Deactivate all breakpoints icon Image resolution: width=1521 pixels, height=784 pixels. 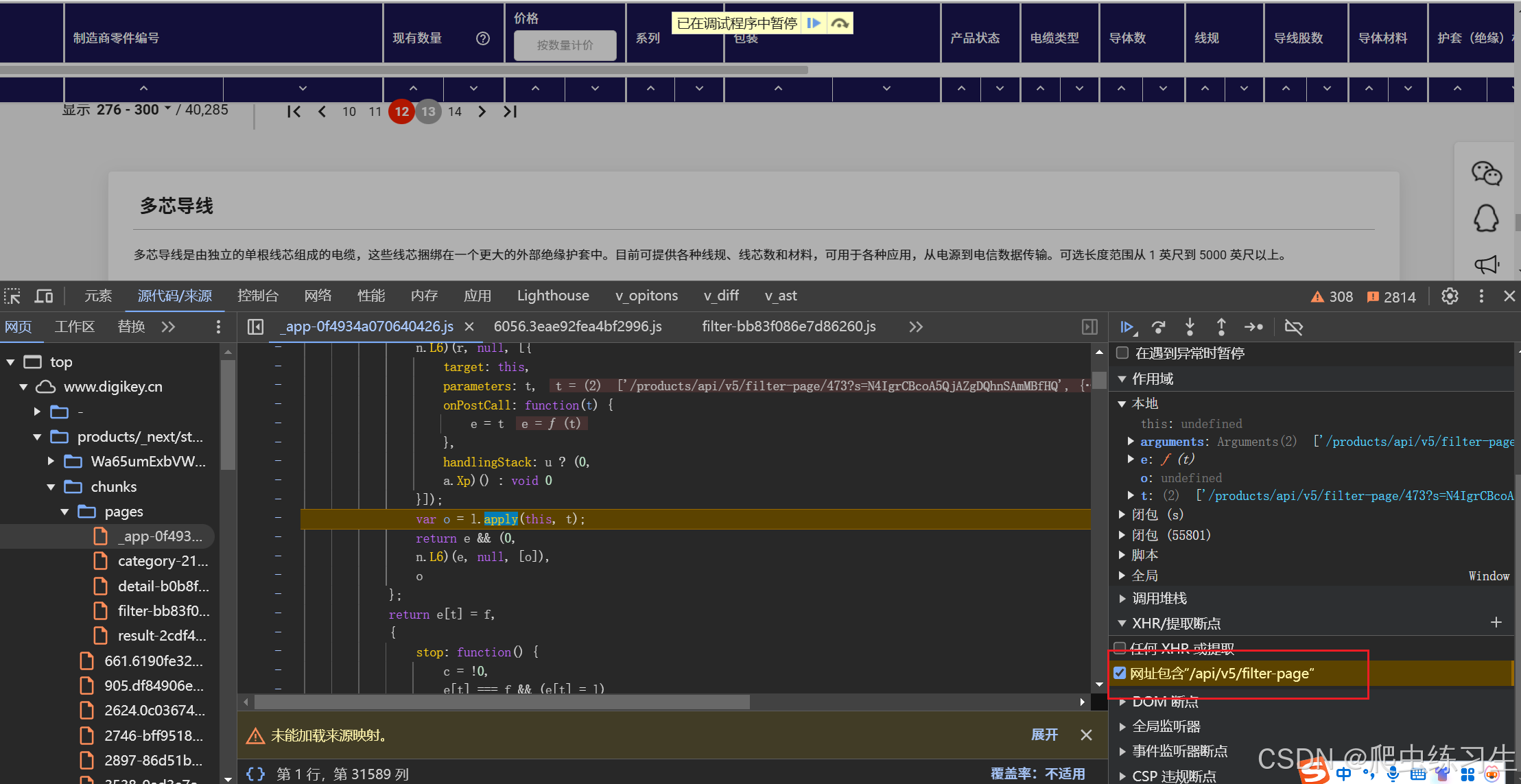1293,327
